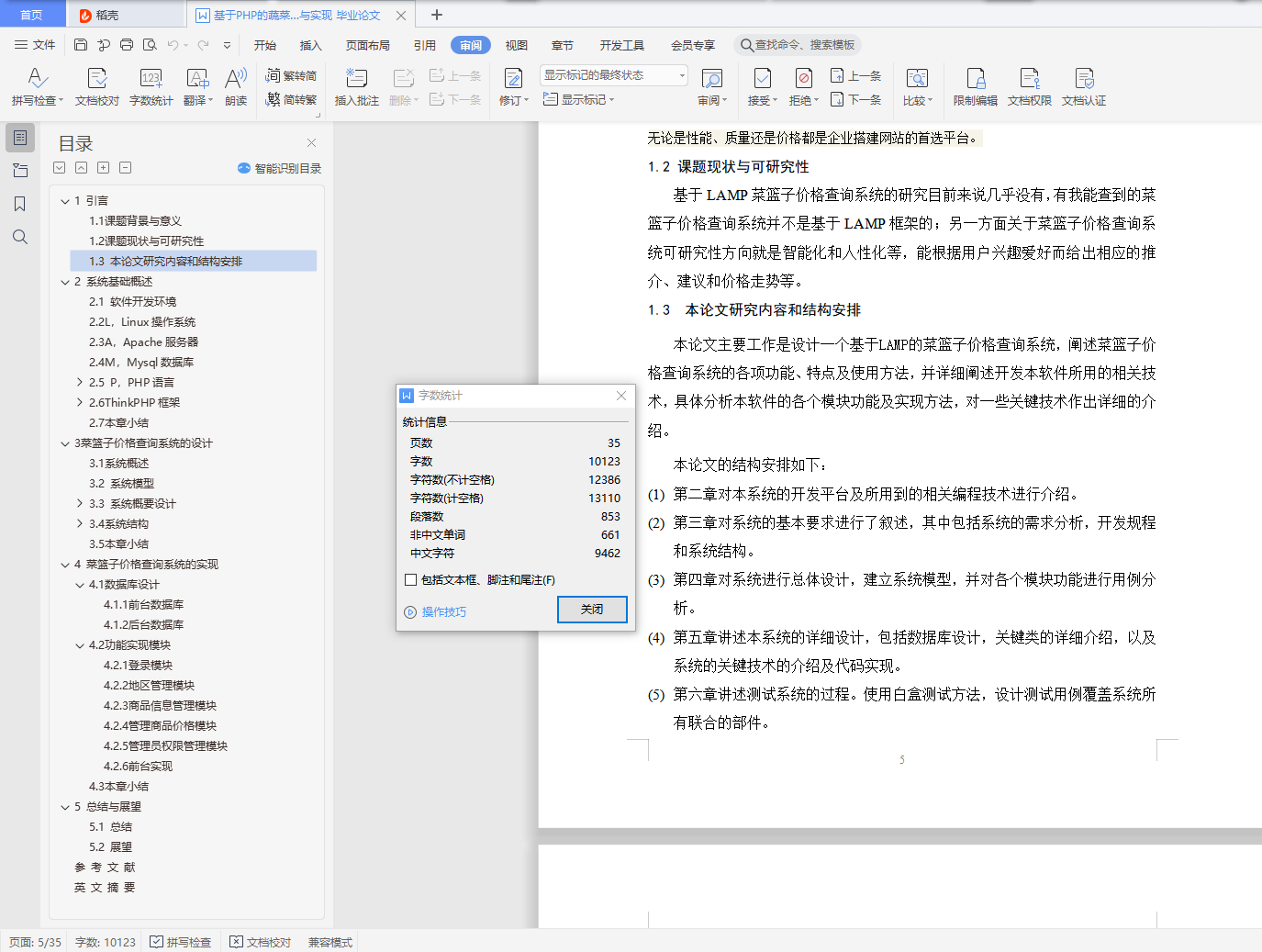The image size is (1262, 952).
Task: Go to 下一条 change beside 拒绝
Action: click(x=855, y=99)
